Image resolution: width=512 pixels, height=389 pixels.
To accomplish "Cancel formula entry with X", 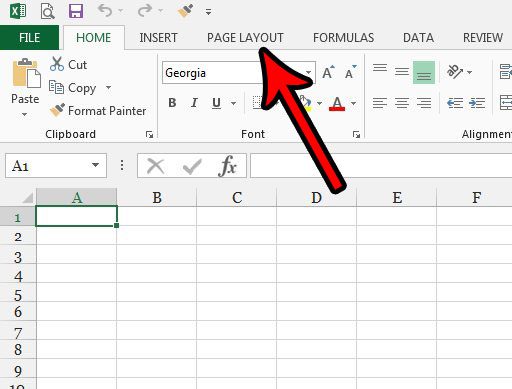I will click(x=155, y=166).
